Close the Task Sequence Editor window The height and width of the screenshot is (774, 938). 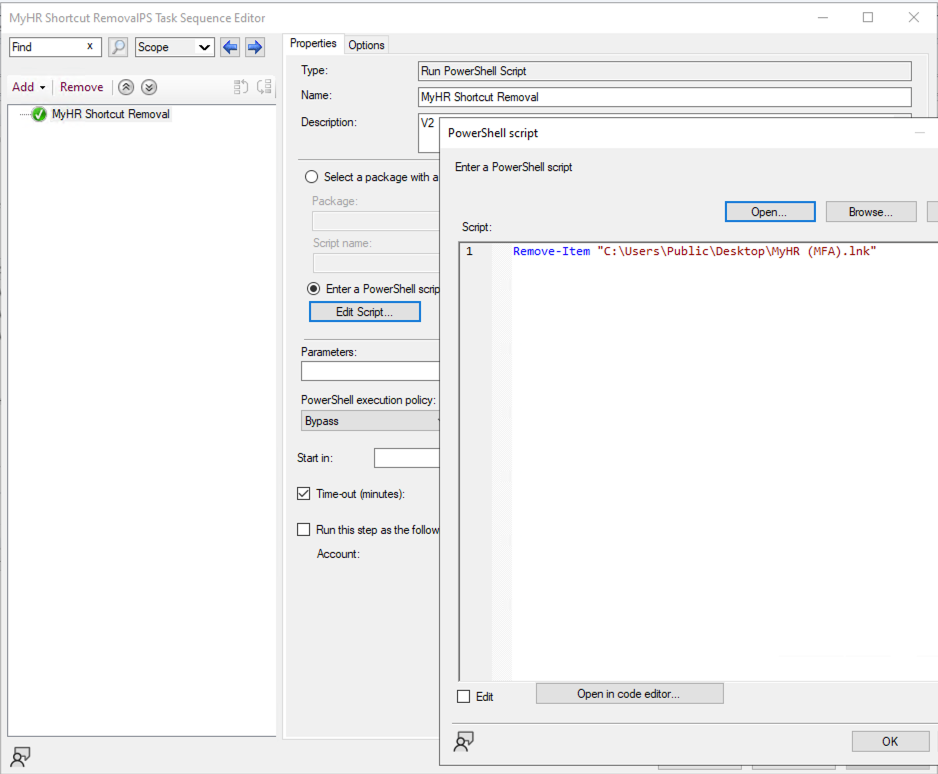tap(913, 17)
